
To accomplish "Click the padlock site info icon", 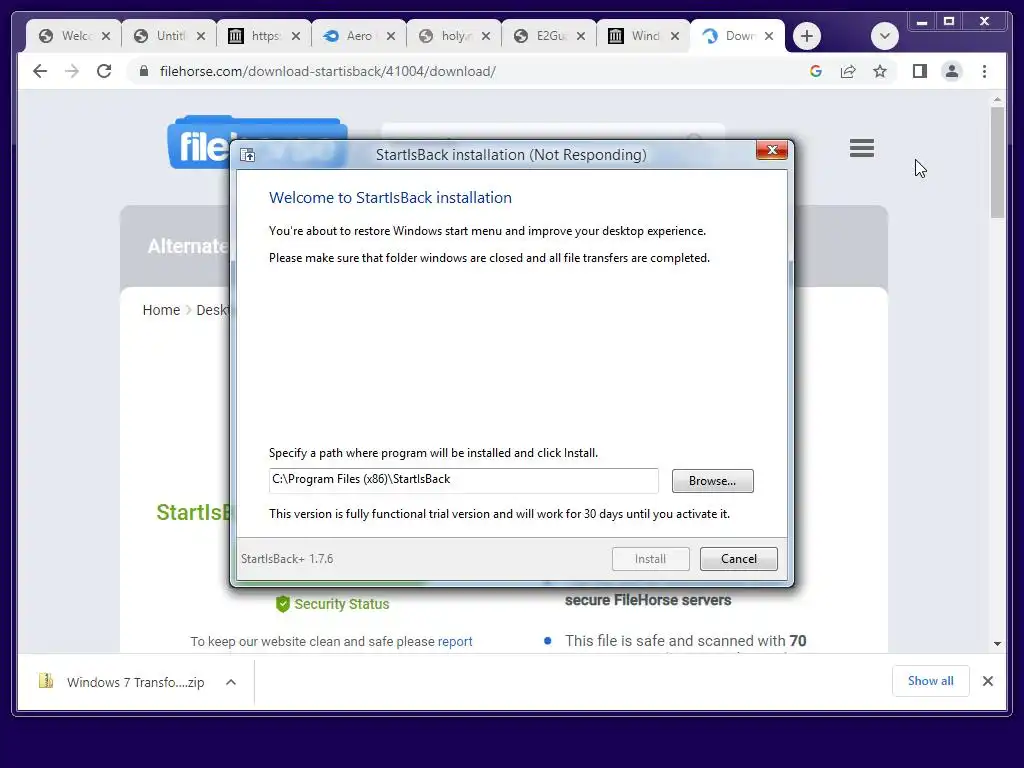I will coord(144,71).
